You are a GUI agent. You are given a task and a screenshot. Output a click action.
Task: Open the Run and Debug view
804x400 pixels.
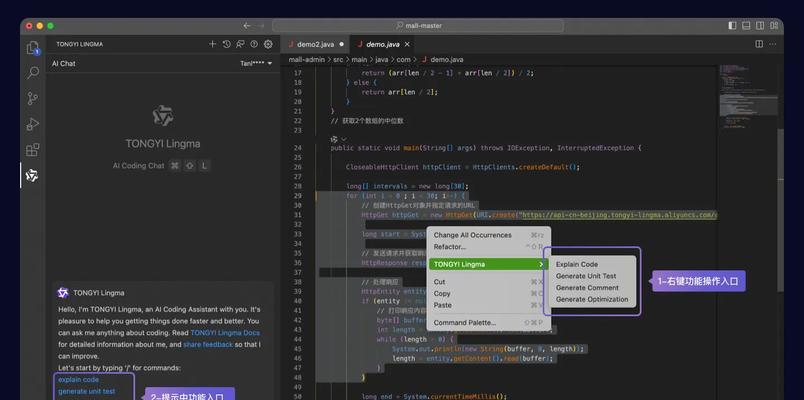coord(33,124)
